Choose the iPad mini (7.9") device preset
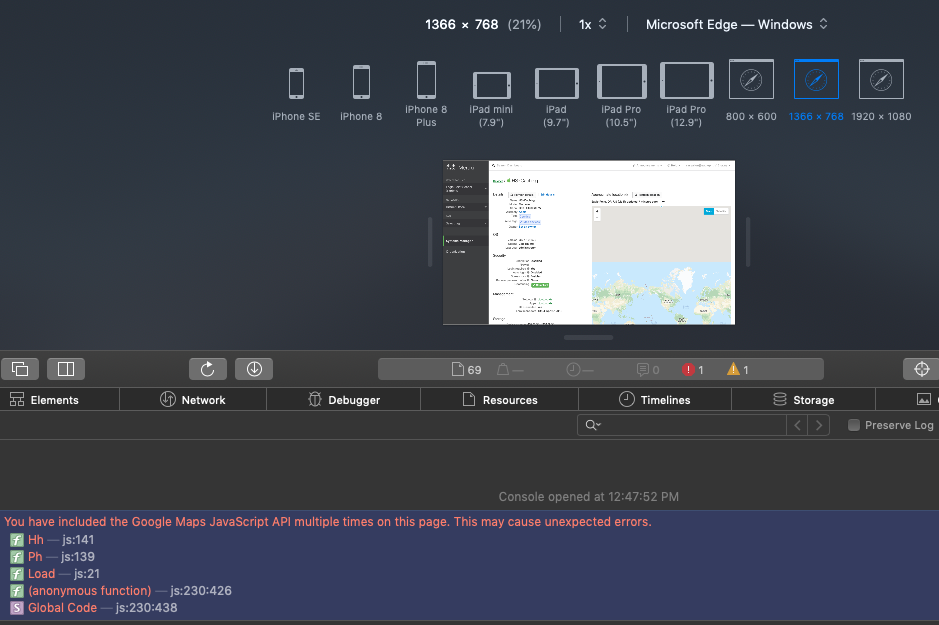Screen dimensions: 939x625 491,85
